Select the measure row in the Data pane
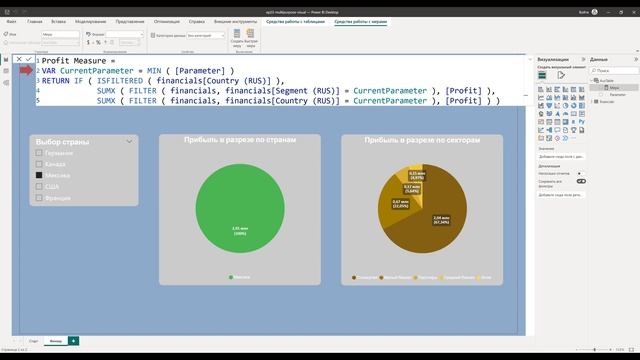 (614, 88)
